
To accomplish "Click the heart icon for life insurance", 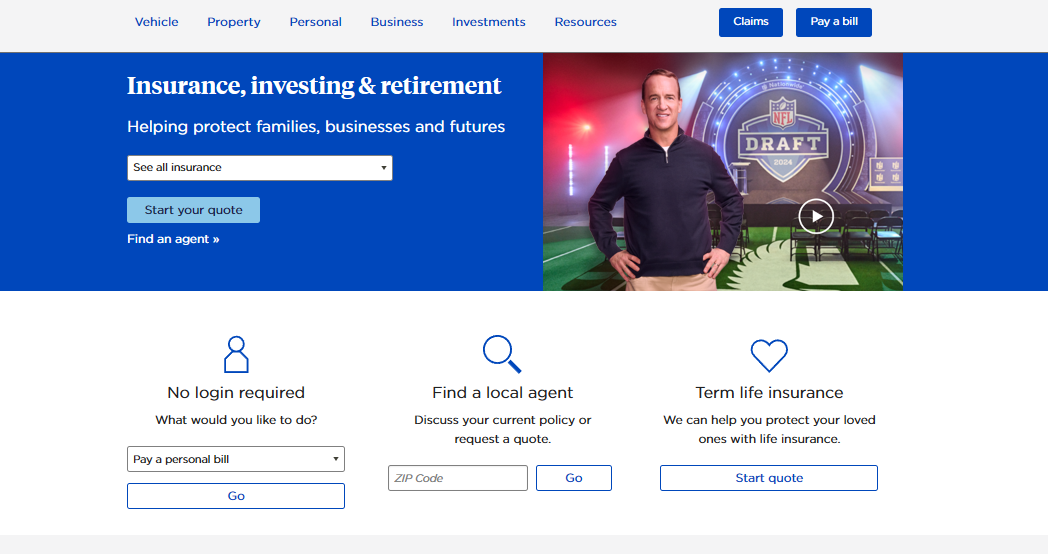I will [769, 355].
